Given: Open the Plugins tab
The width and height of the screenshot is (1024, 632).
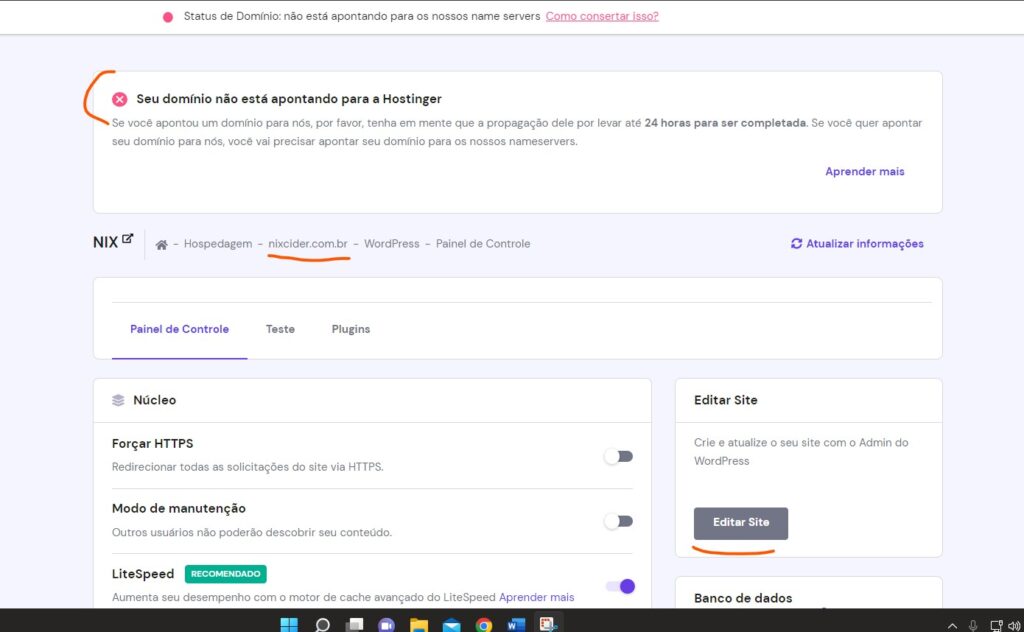Looking at the screenshot, I should coord(351,329).
